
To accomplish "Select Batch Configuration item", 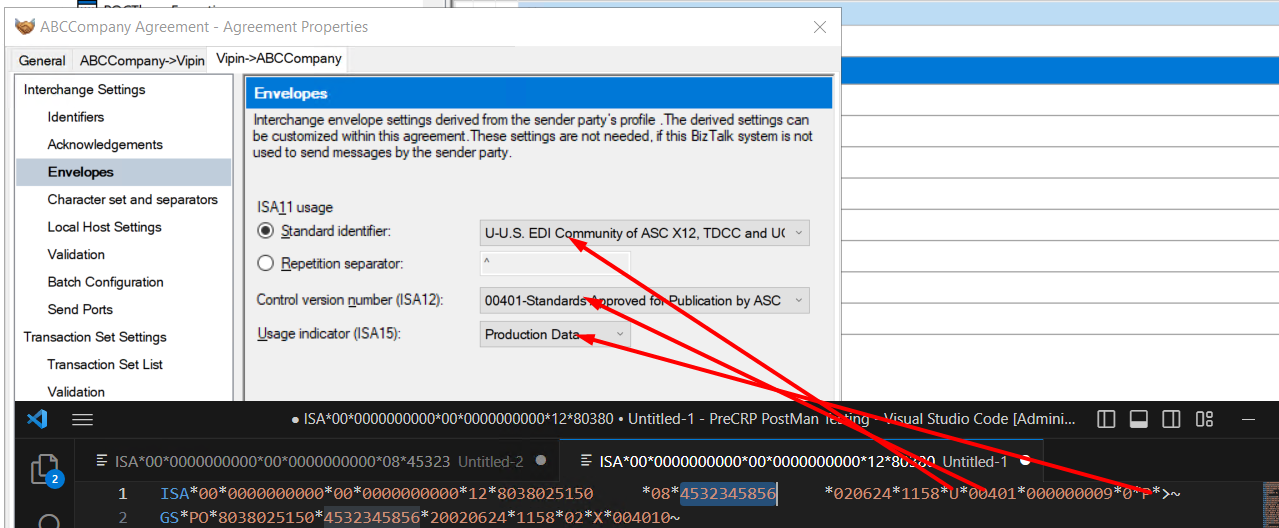I will 105,282.
